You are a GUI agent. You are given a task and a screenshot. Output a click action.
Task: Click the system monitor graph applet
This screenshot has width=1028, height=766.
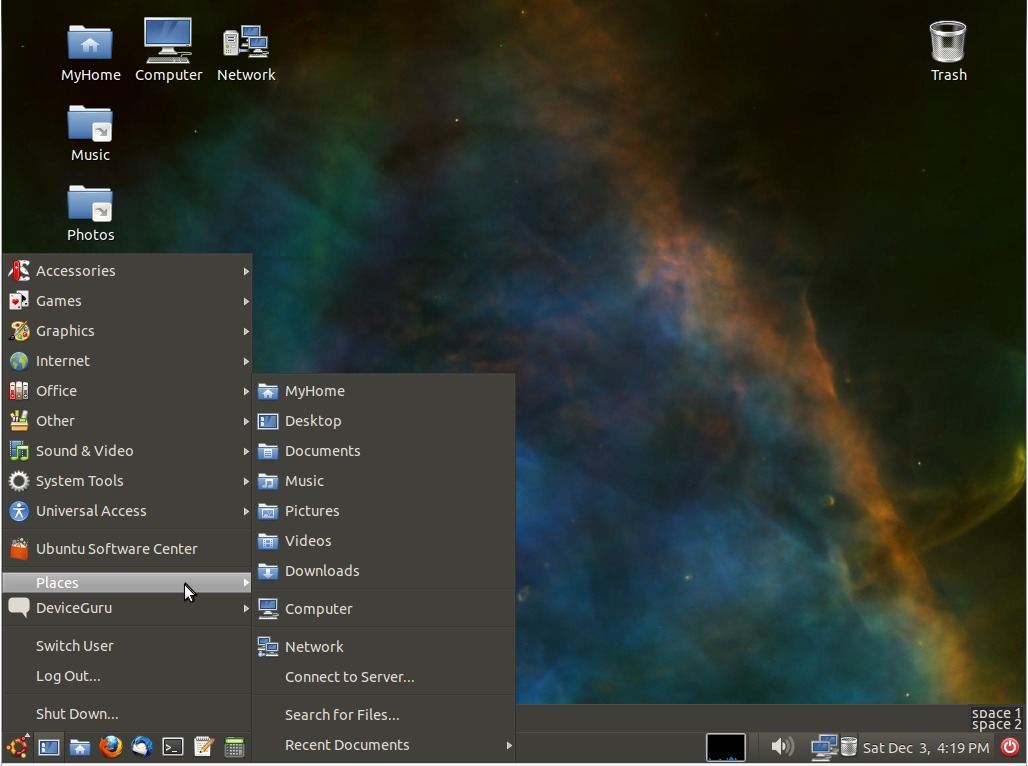[725, 747]
